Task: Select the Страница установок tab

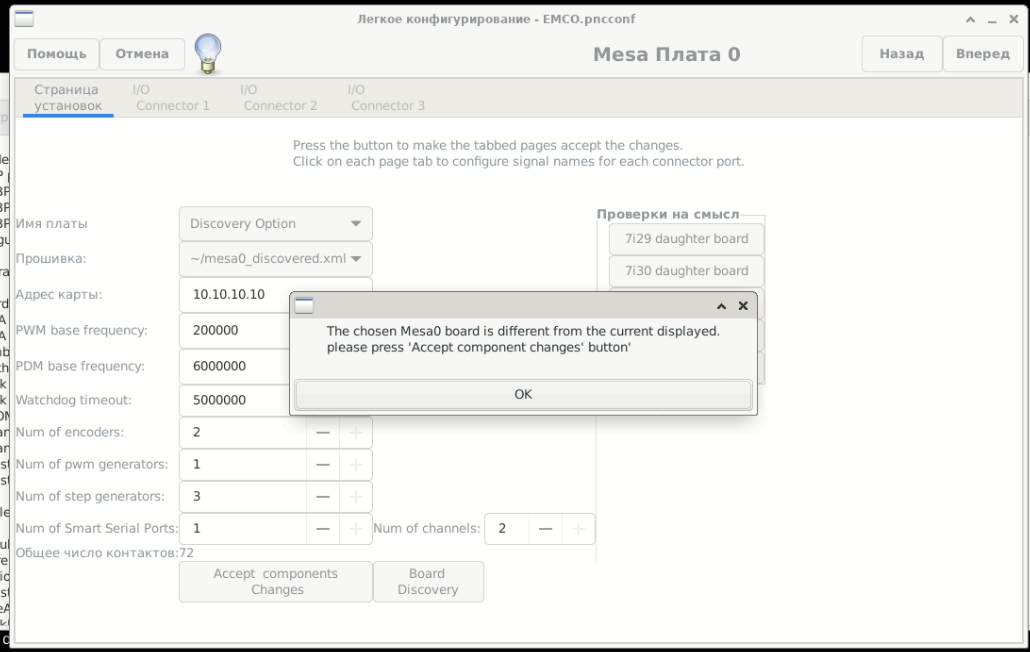Action: tap(68, 97)
